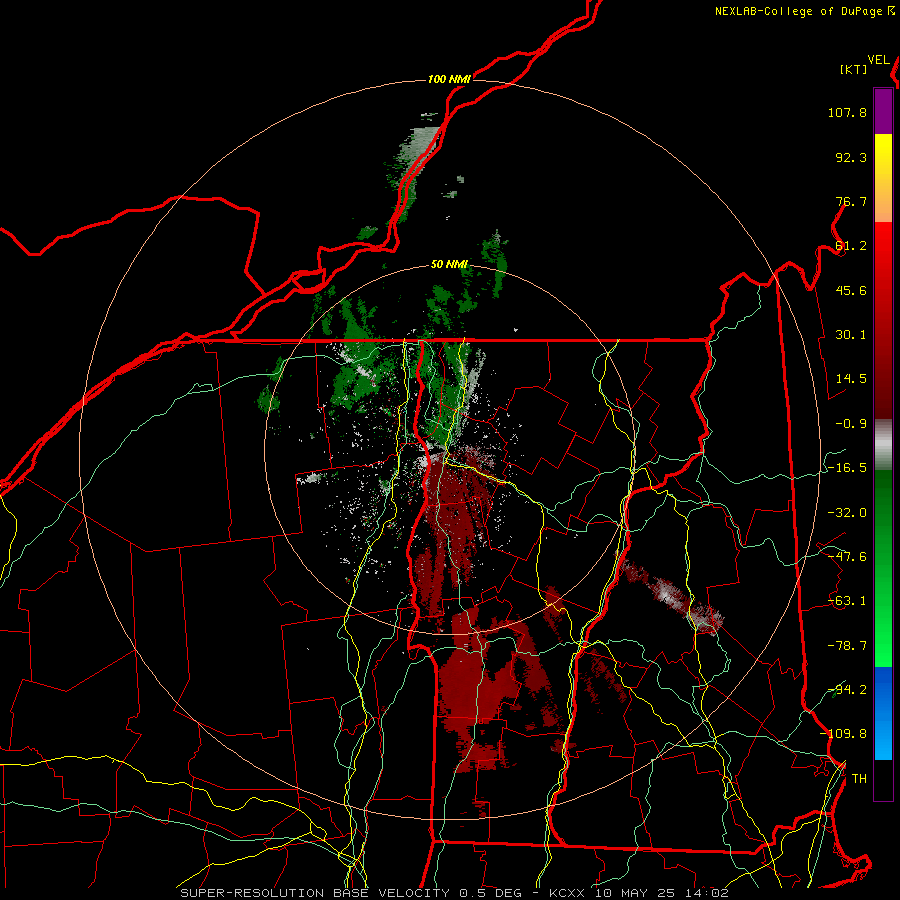This screenshot has height=900, width=900.
Task: Select the VEL legend title
Action: 878,60
